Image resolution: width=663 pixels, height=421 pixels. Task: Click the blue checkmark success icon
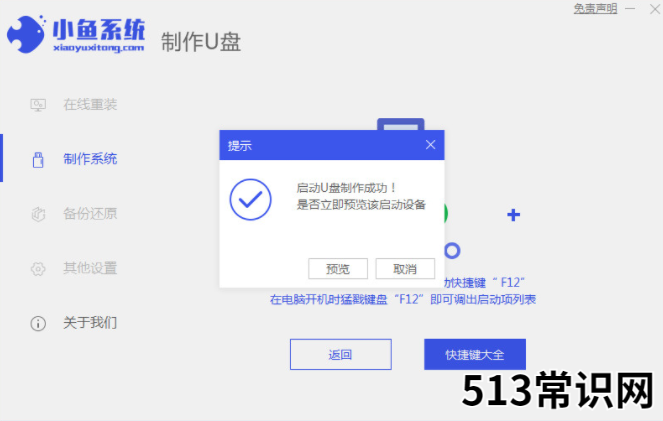point(250,200)
